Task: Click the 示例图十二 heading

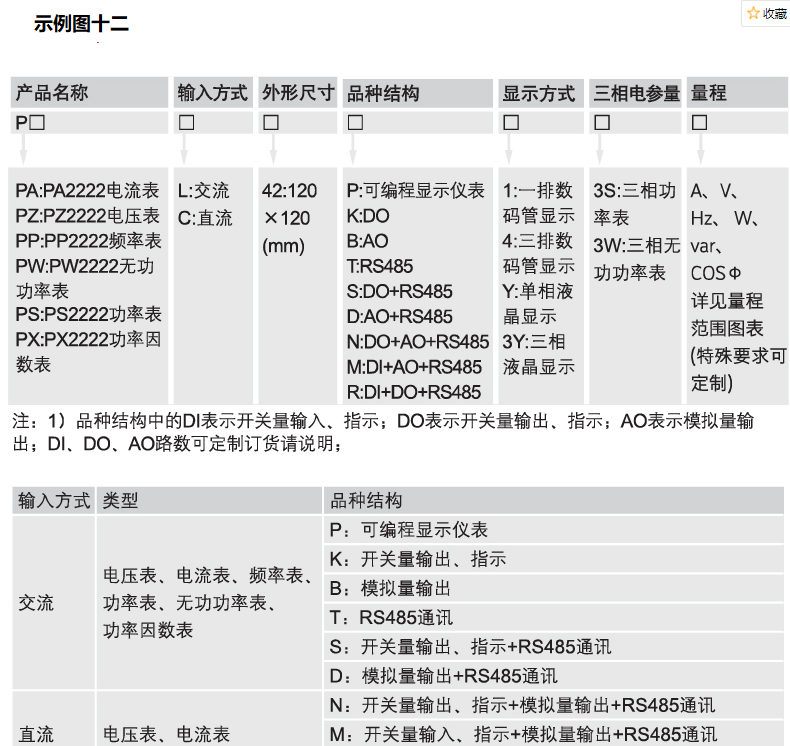Action: 82,24
